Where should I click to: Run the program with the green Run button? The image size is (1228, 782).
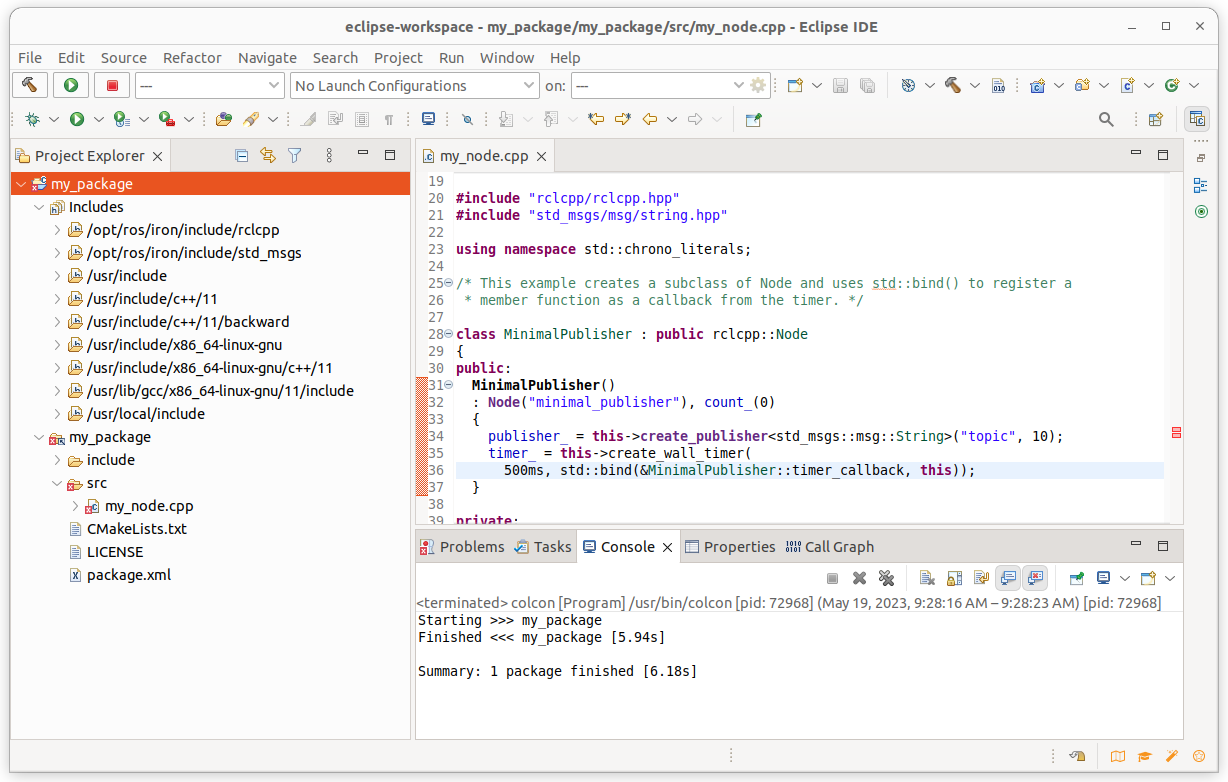(69, 85)
